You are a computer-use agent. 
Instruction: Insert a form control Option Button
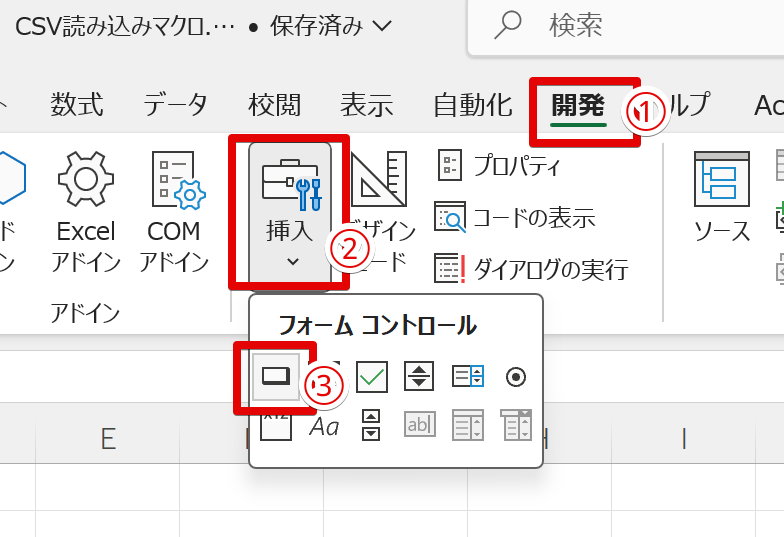[x=516, y=376]
